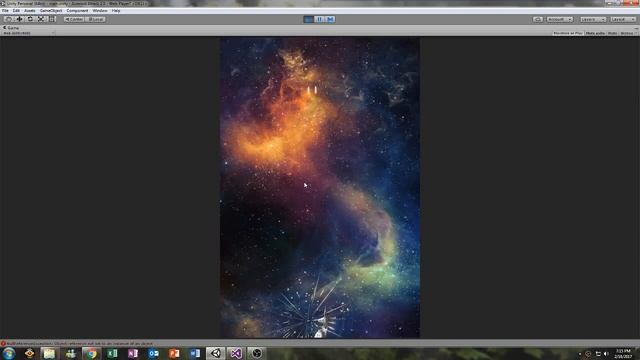
Task: Open the Cloud services button
Action: 538,19
